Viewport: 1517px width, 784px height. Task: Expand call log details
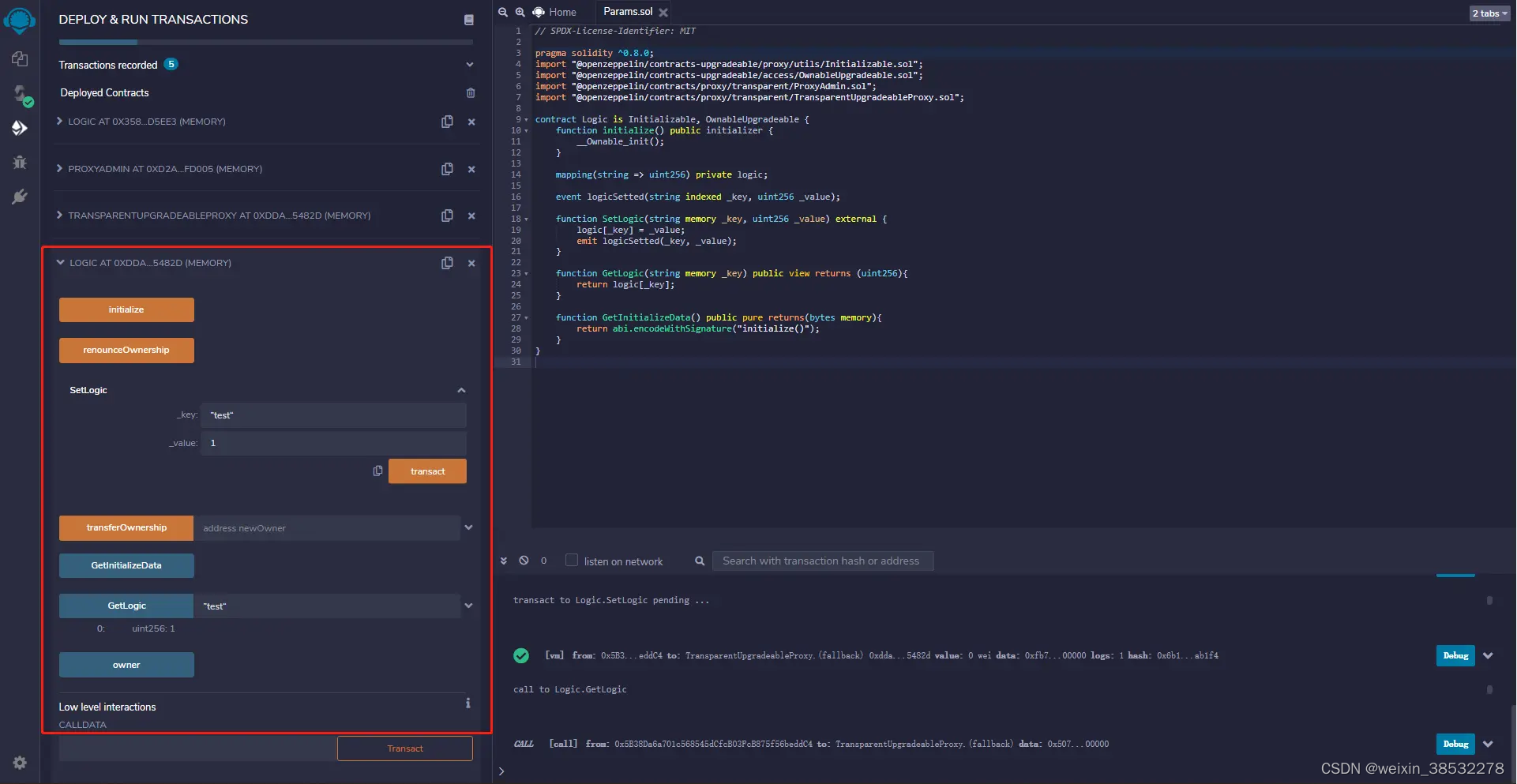pos(1489,744)
